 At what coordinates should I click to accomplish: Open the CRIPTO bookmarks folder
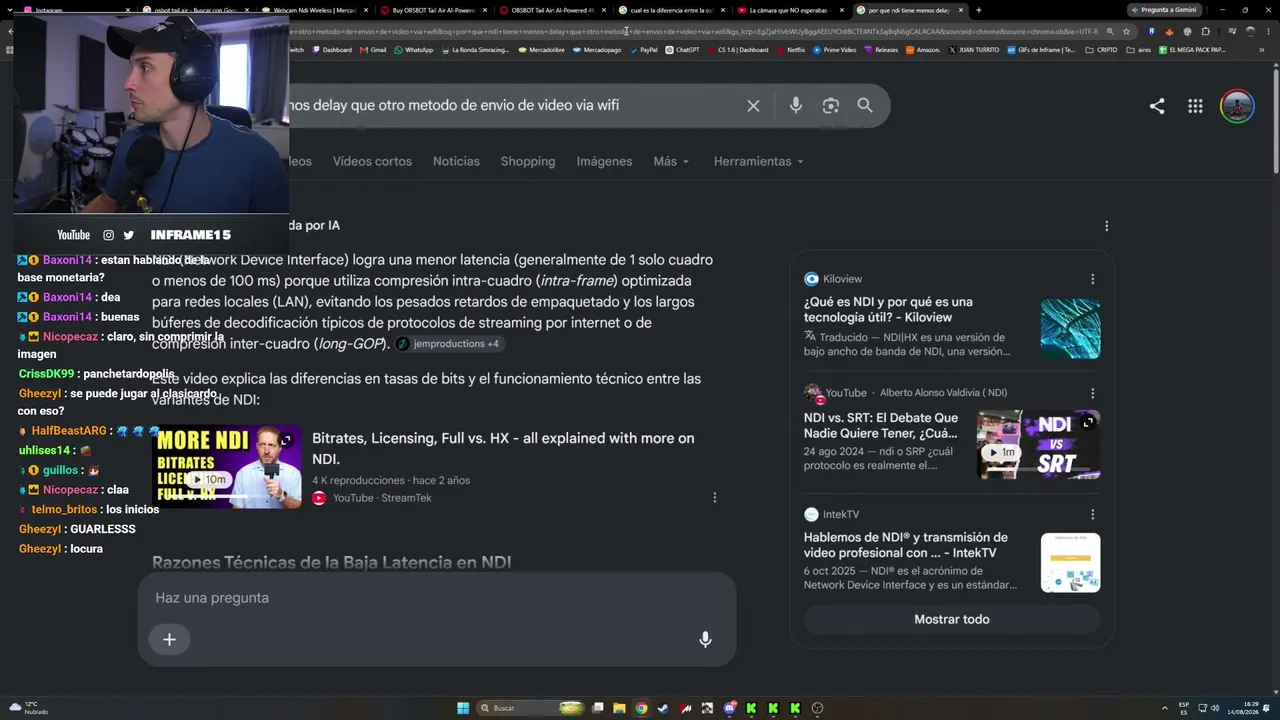coord(1101,50)
